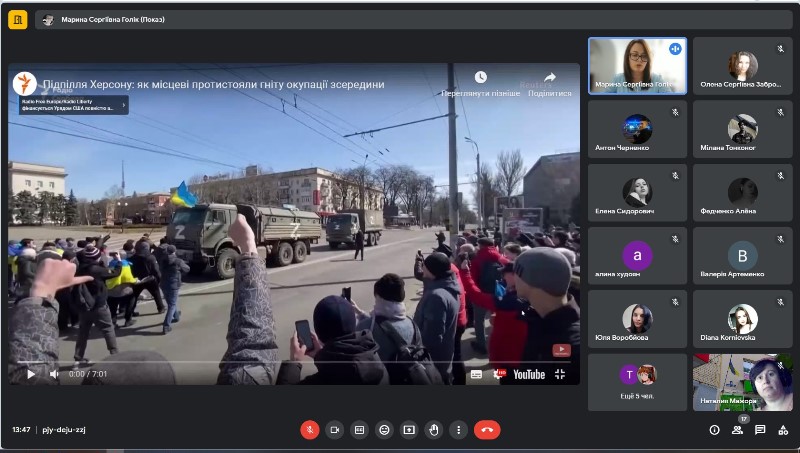Unmute the microphone in the call bar
This screenshot has height=453, width=800.
[x=310, y=430]
